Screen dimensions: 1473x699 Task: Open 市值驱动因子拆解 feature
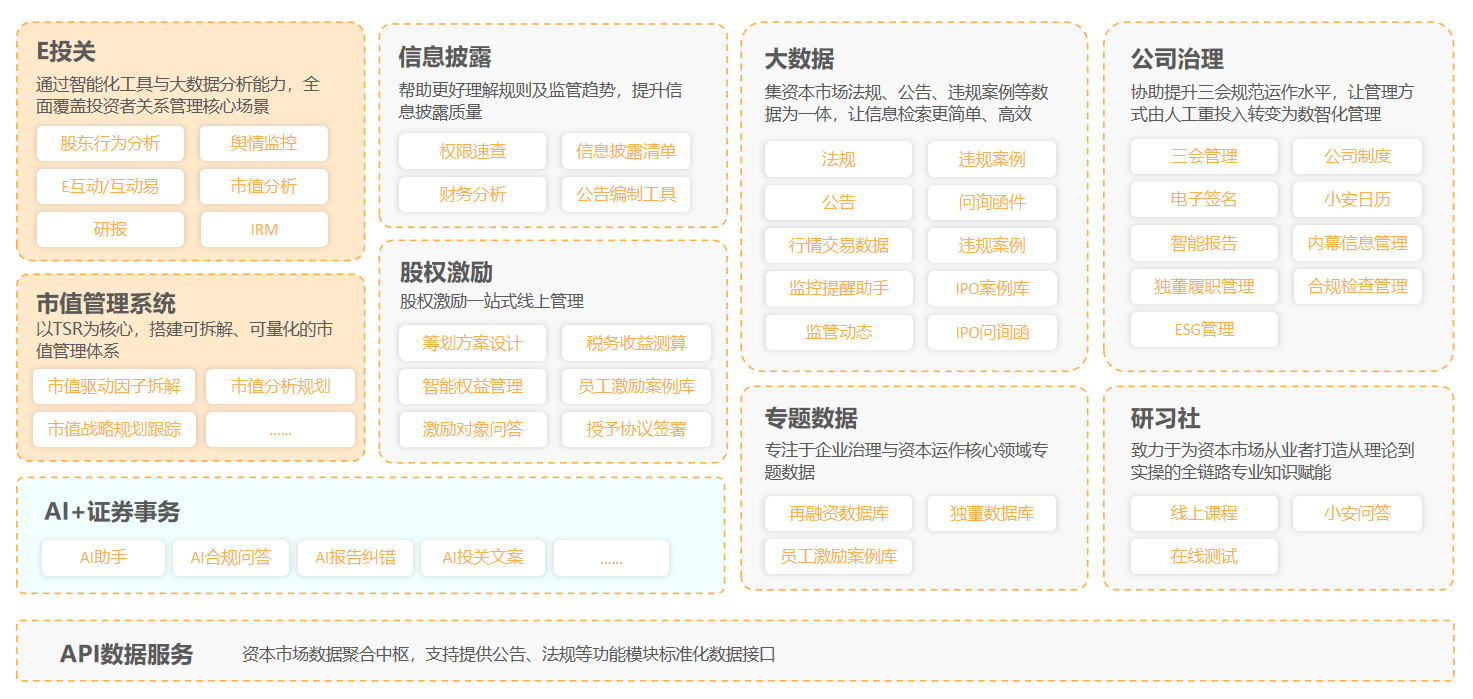[114, 386]
